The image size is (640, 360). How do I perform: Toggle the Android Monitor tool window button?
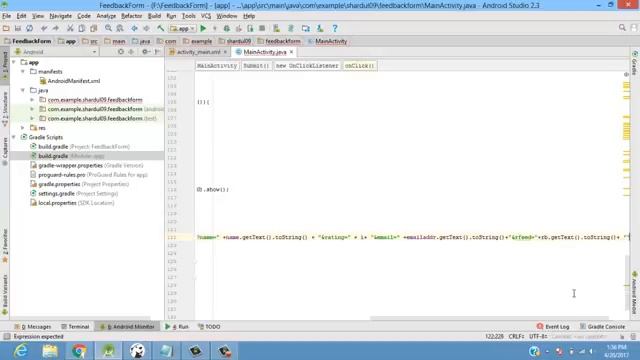pyautogui.click(x=127, y=327)
